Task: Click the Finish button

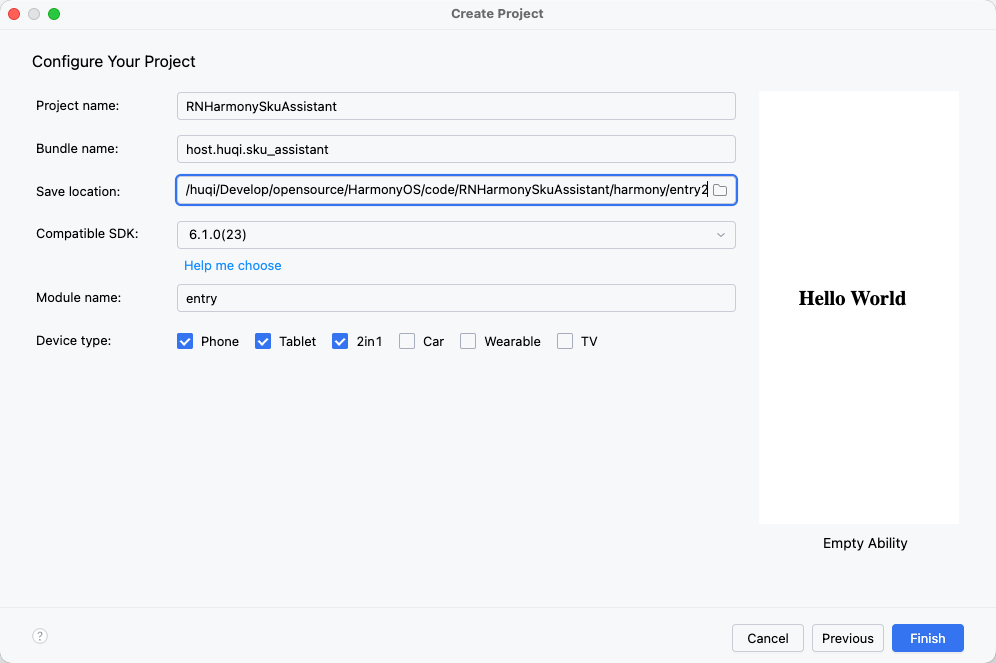Action: tap(927, 638)
